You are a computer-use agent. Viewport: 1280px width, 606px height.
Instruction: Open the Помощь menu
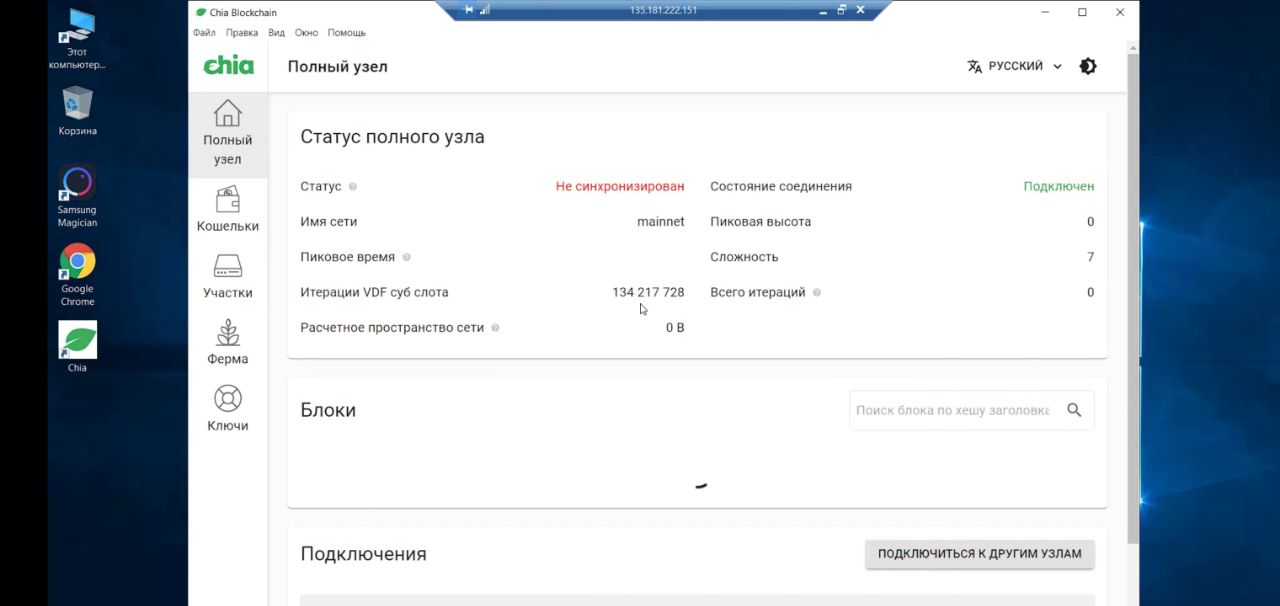[346, 33]
